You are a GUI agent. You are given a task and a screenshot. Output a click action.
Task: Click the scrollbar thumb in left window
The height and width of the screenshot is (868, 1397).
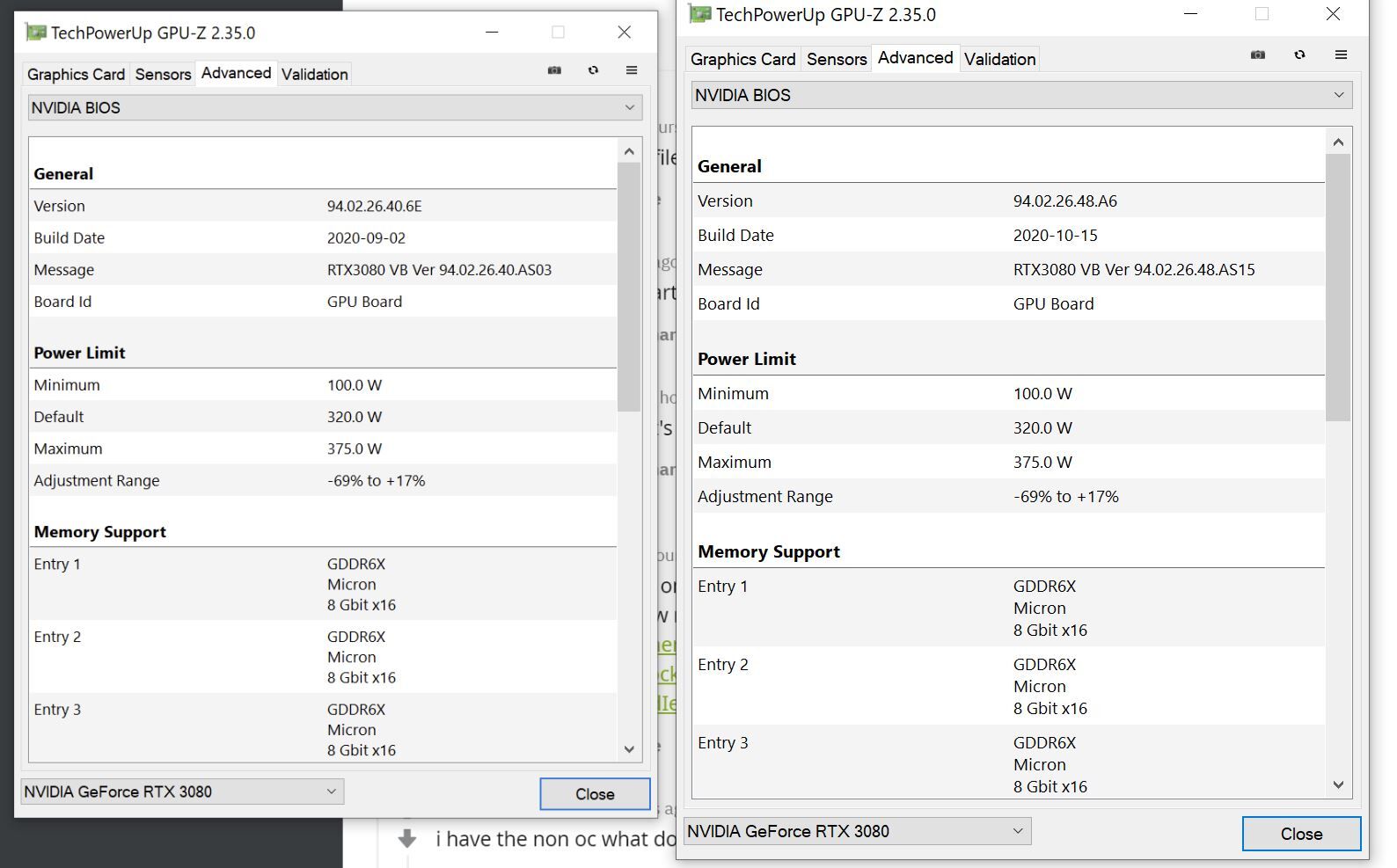click(629, 287)
